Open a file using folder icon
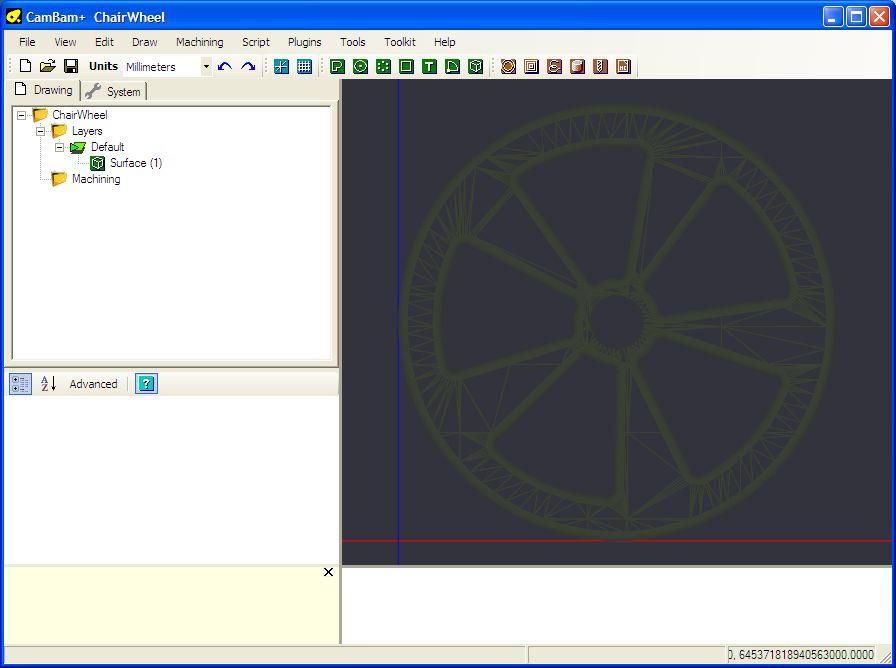Viewport: 896px width, 668px height. pos(48,66)
